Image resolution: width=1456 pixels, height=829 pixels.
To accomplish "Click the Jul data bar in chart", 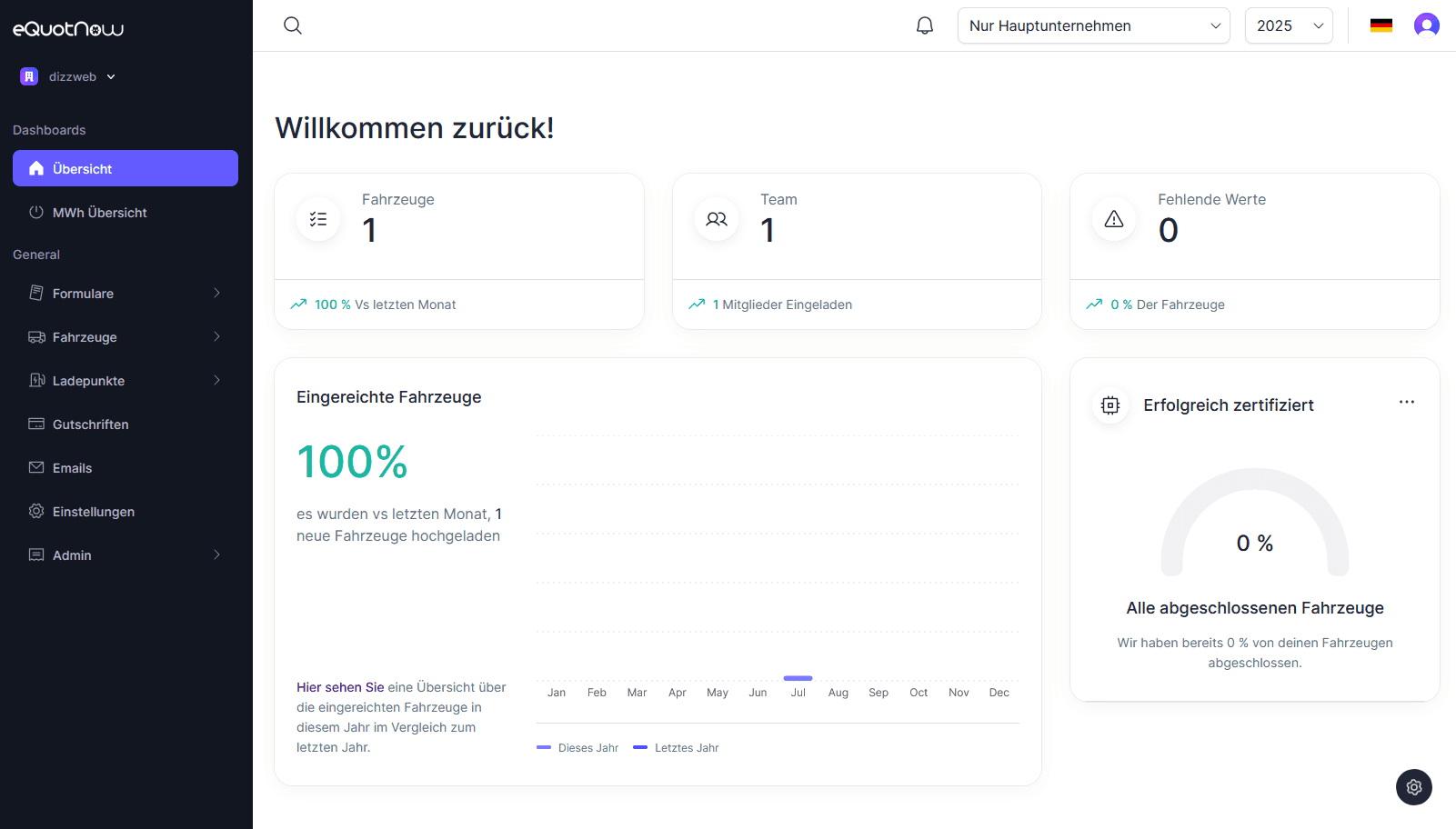I will click(798, 678).
